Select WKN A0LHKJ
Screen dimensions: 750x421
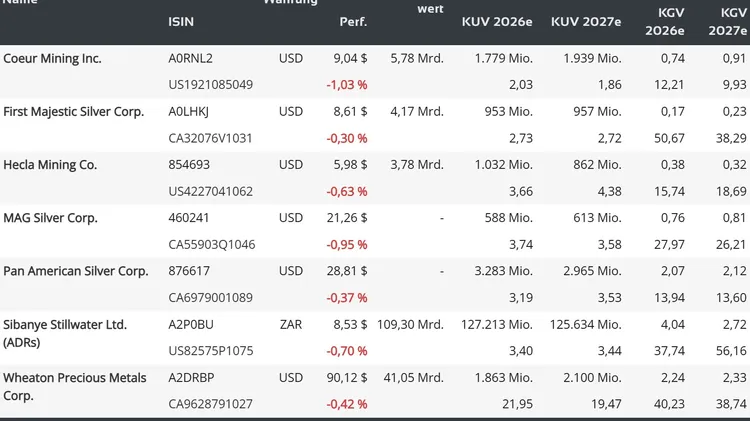tap(188, 111)
